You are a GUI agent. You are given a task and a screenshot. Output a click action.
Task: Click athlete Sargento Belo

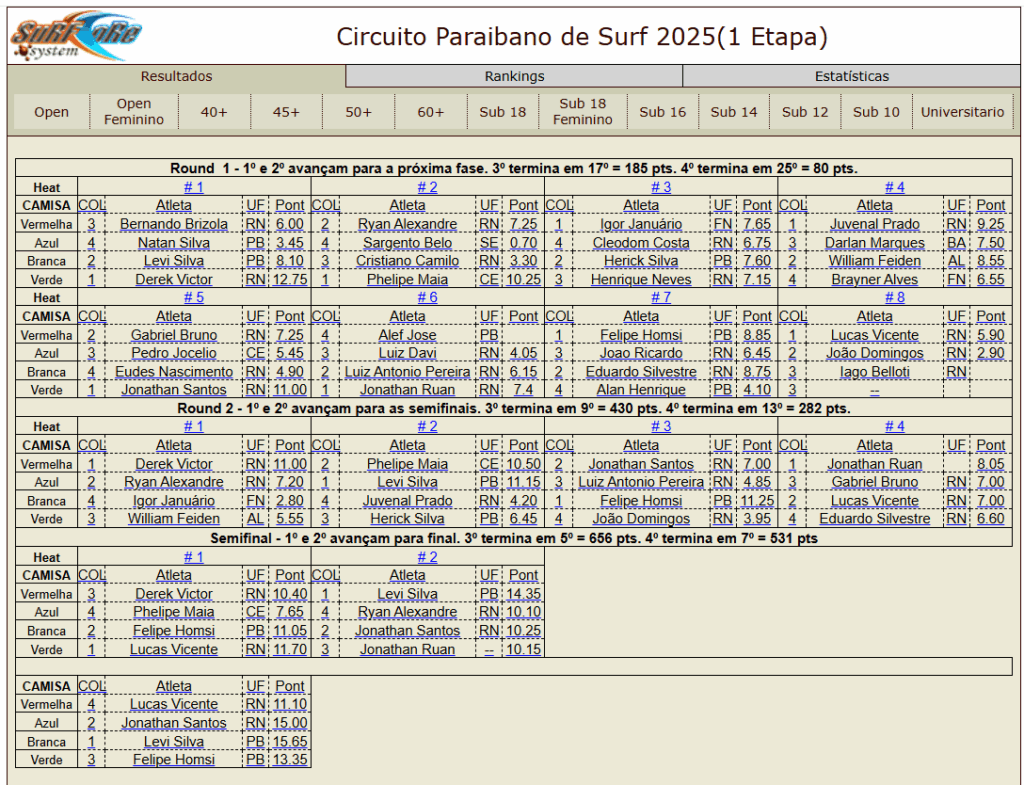pyautogui.click(x=407, y=243)
